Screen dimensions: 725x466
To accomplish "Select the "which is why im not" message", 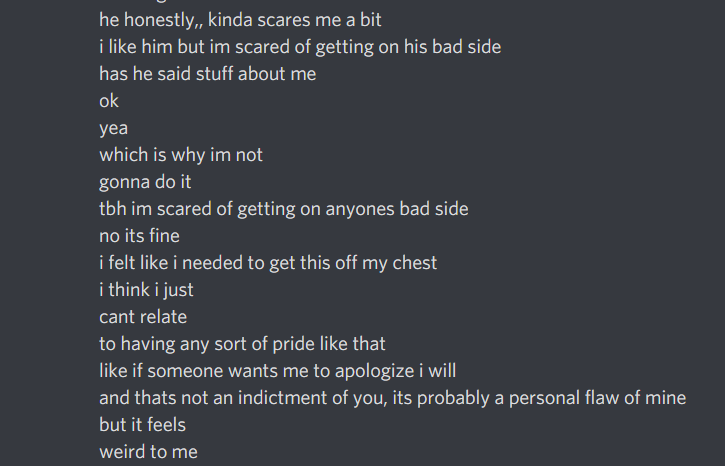I will click(181, 155).
